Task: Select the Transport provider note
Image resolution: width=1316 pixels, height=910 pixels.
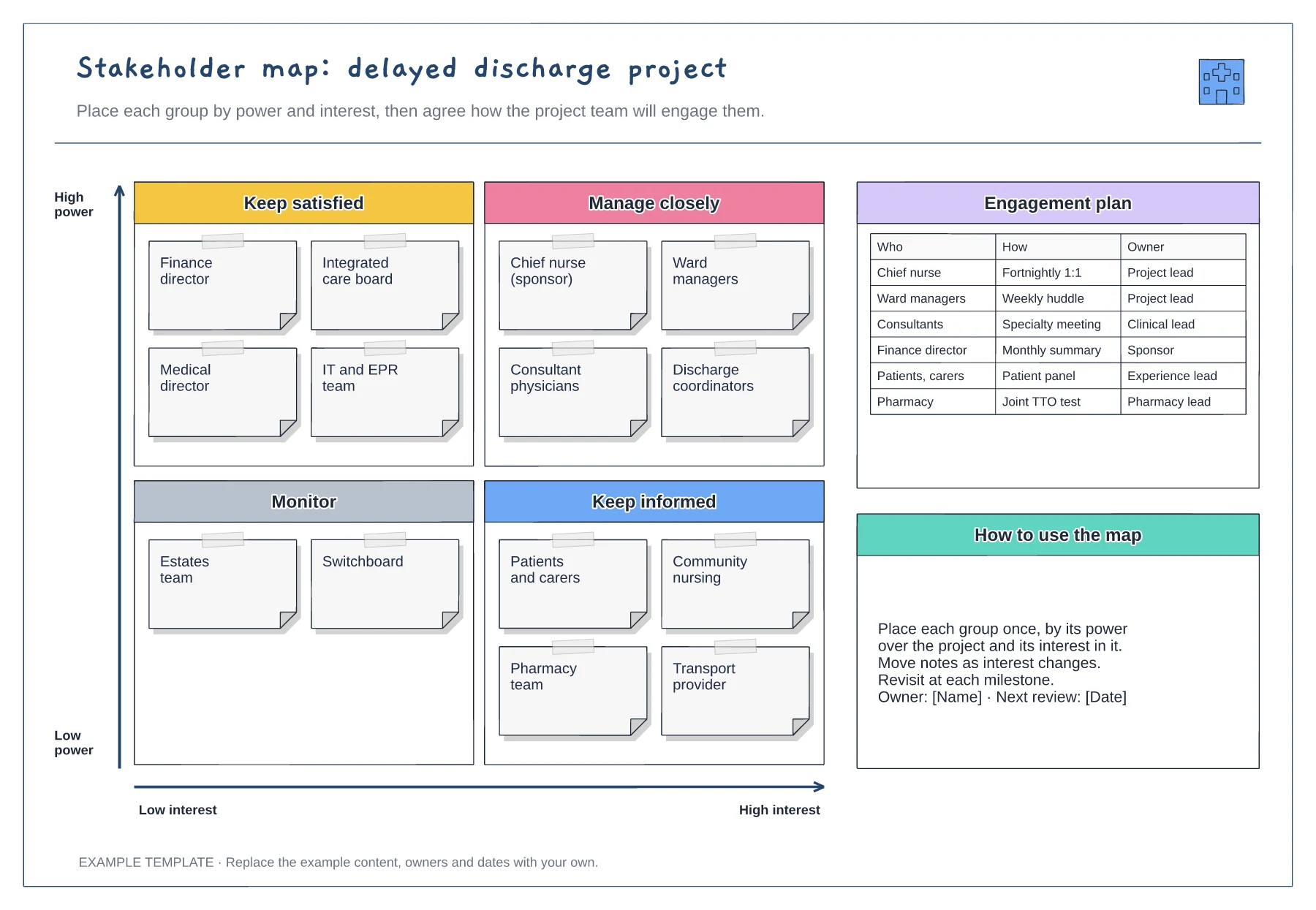Action: click(x=735, y=691)
